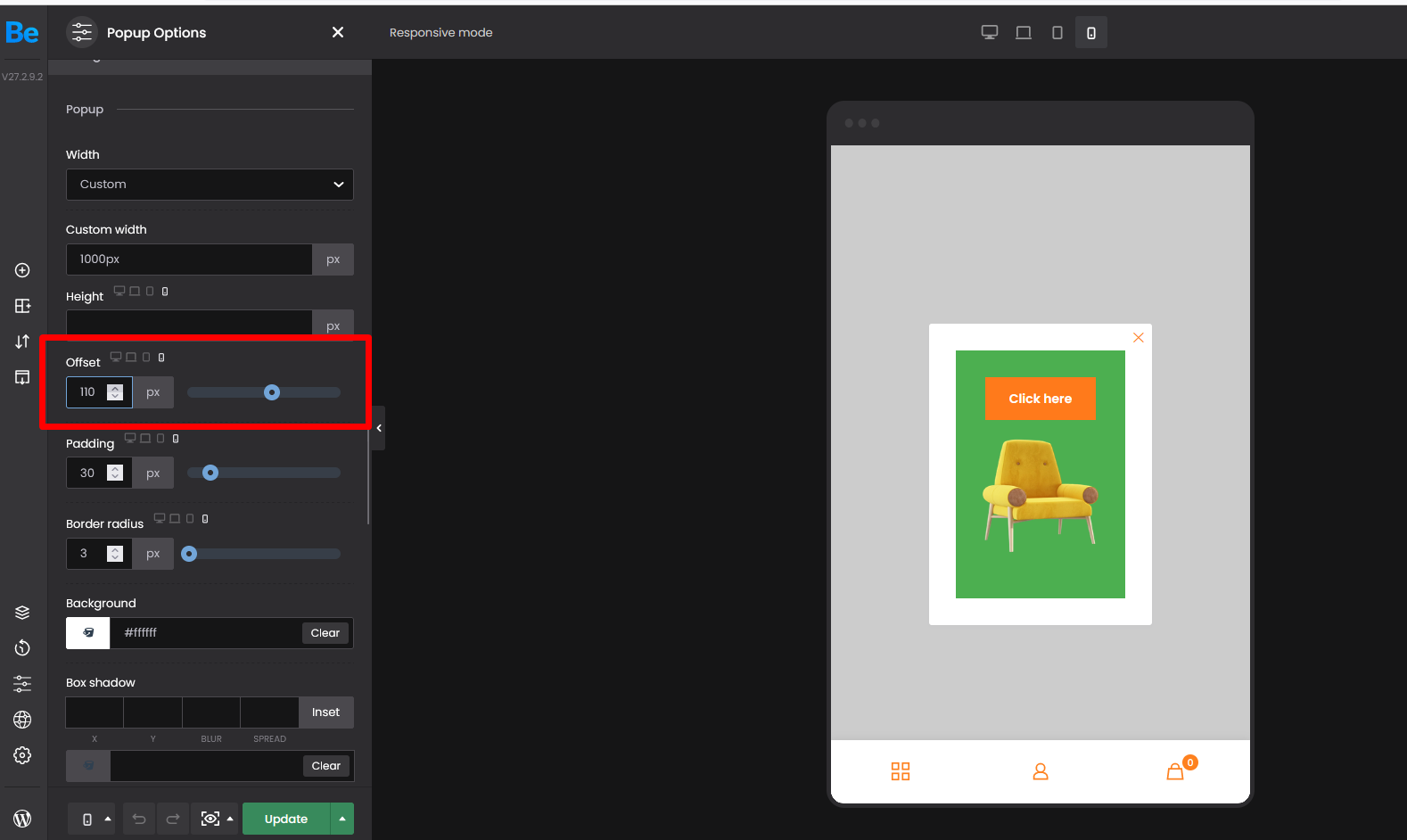Click the yellow chair image in popup

pos(1040,495)
